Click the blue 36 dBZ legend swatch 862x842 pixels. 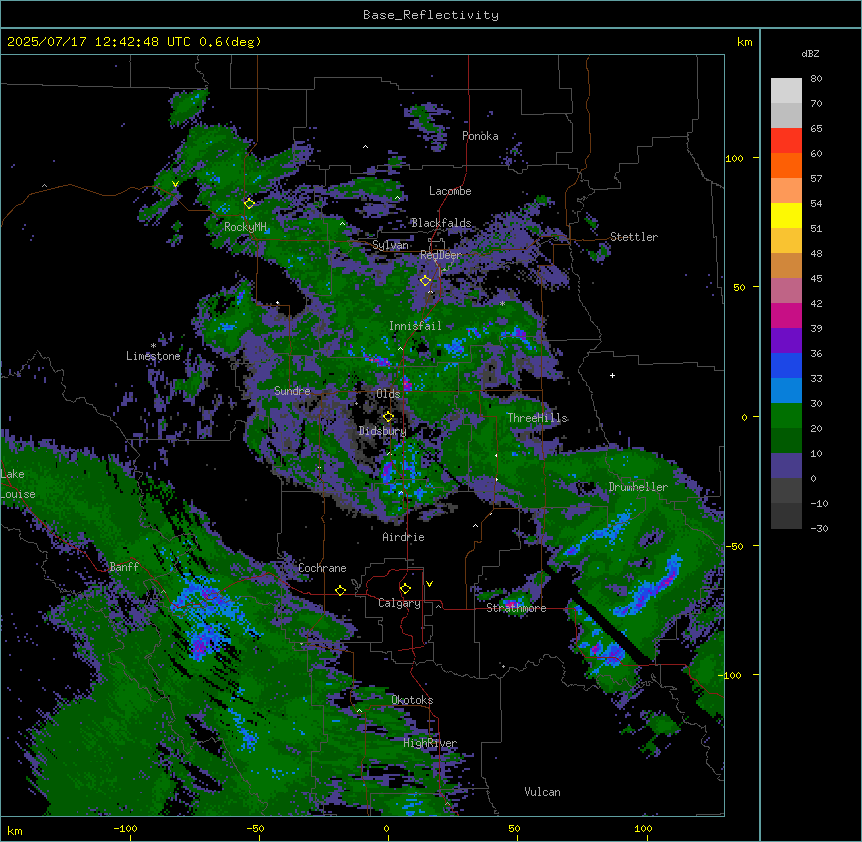pyautogui.click(x=786, y=365)
